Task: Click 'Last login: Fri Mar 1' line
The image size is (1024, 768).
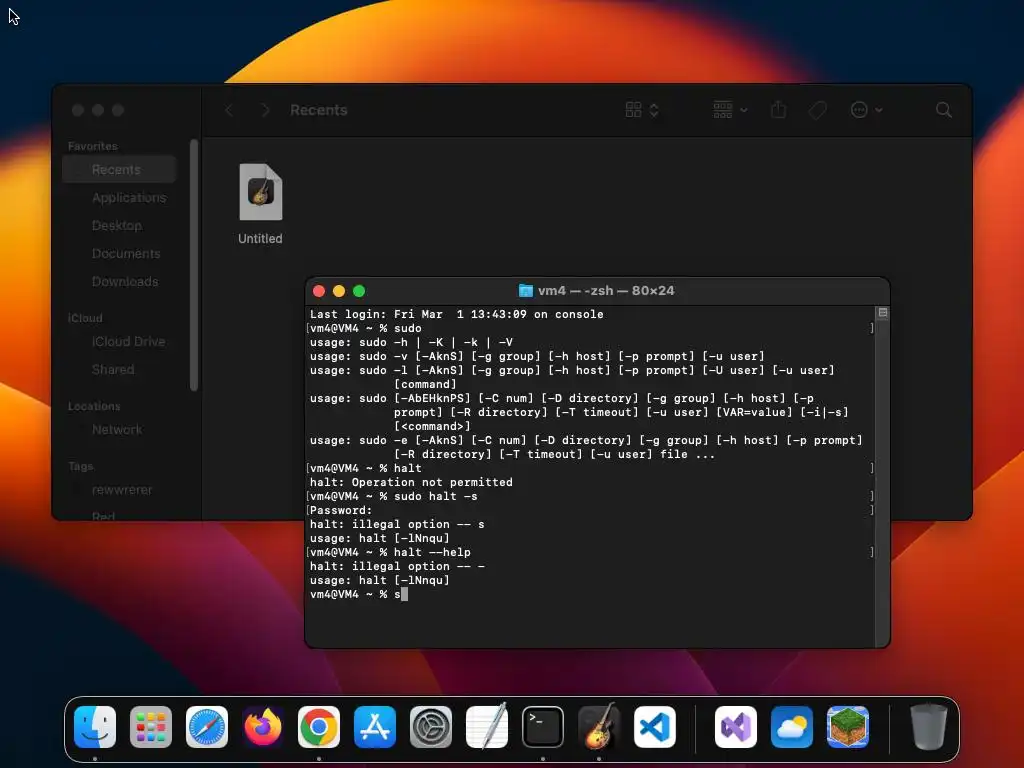Action: coord(456,314)
